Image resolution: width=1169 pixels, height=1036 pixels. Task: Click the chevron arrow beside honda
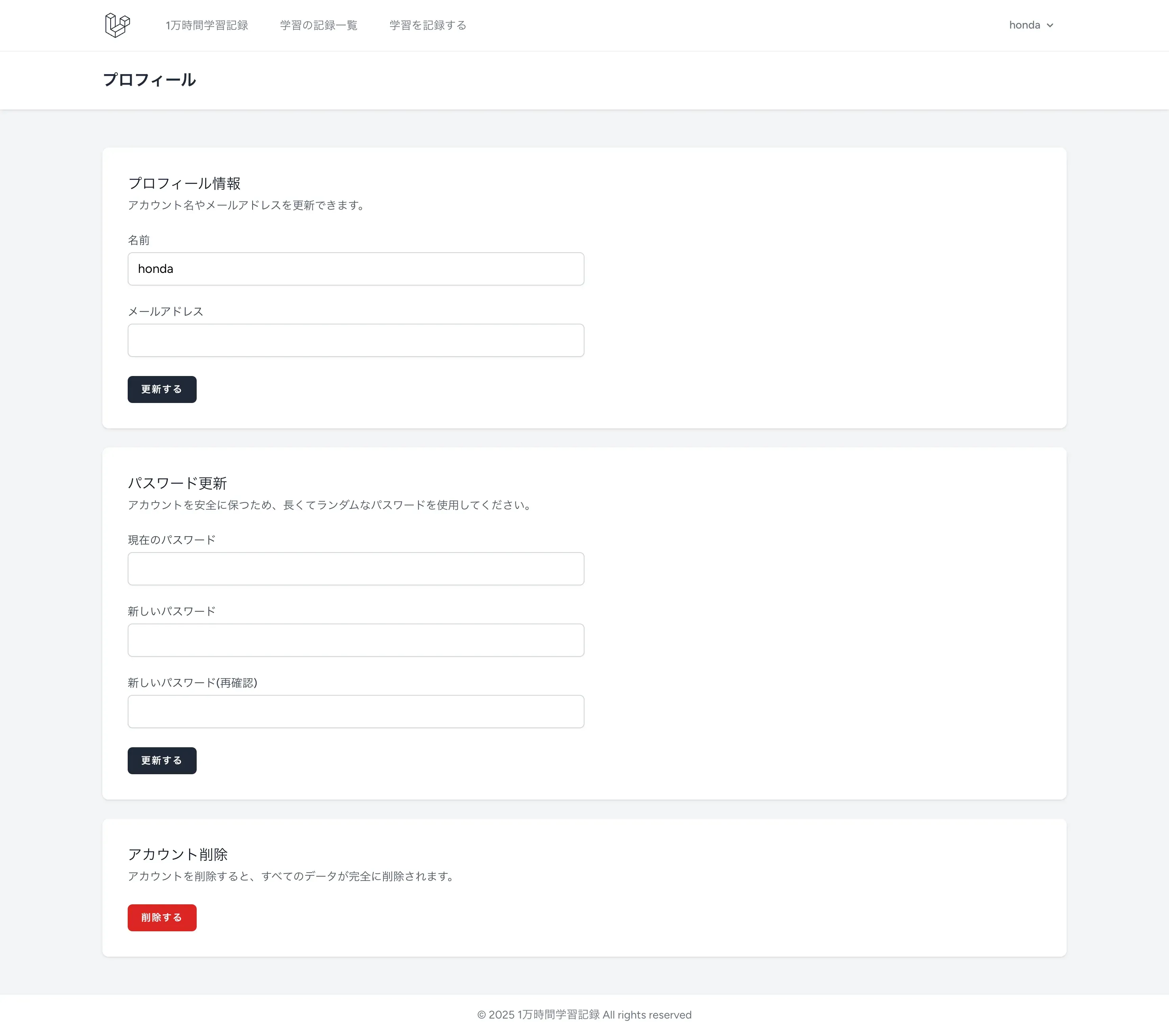tap(1050, 26)
